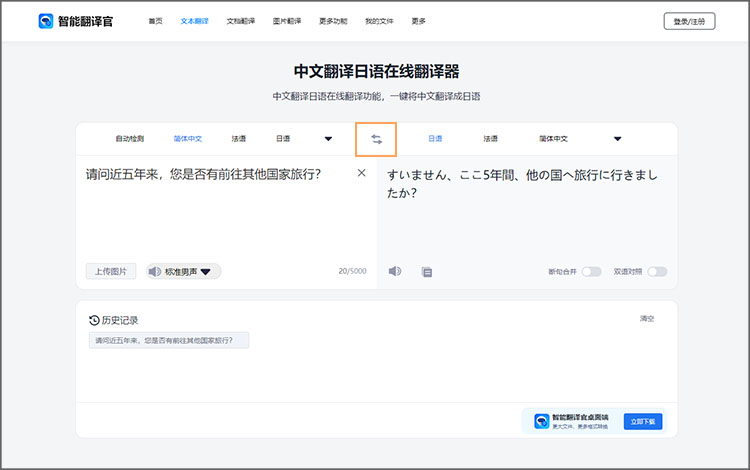Expand source language list dropdown arrow
This screenshot has width=750, height=470.
click(x=328, y=139)
